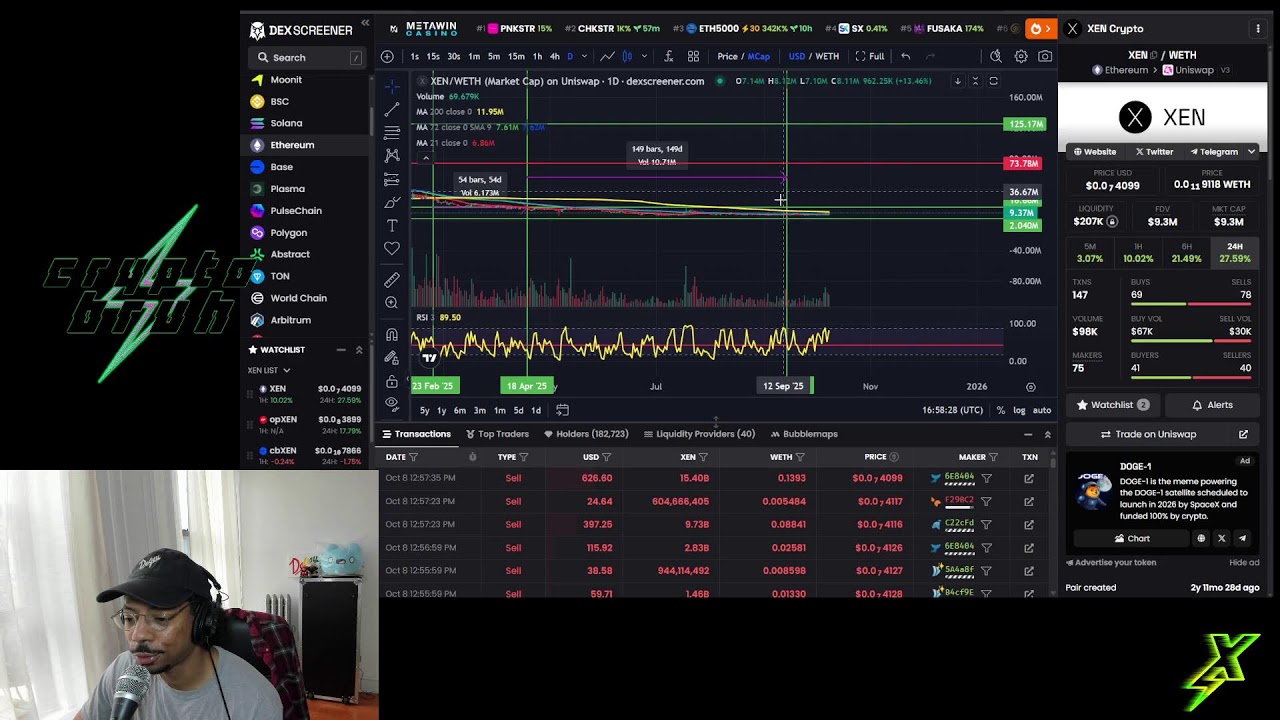
Task: Click the quick search magnifier on chart toolbar
Action: [995, 56]
